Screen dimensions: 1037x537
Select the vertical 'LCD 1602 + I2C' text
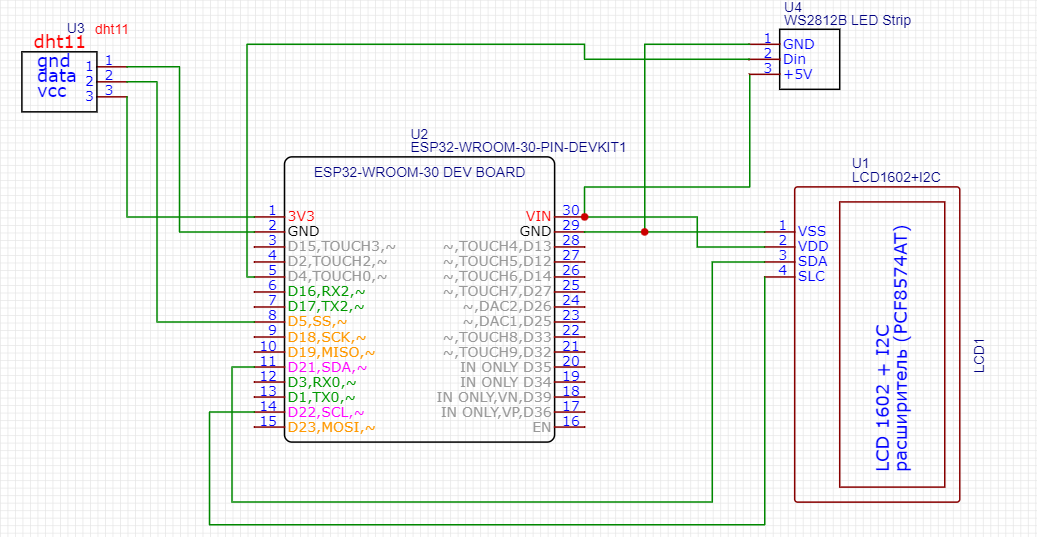pyautogui.click(x=884, y=397)
